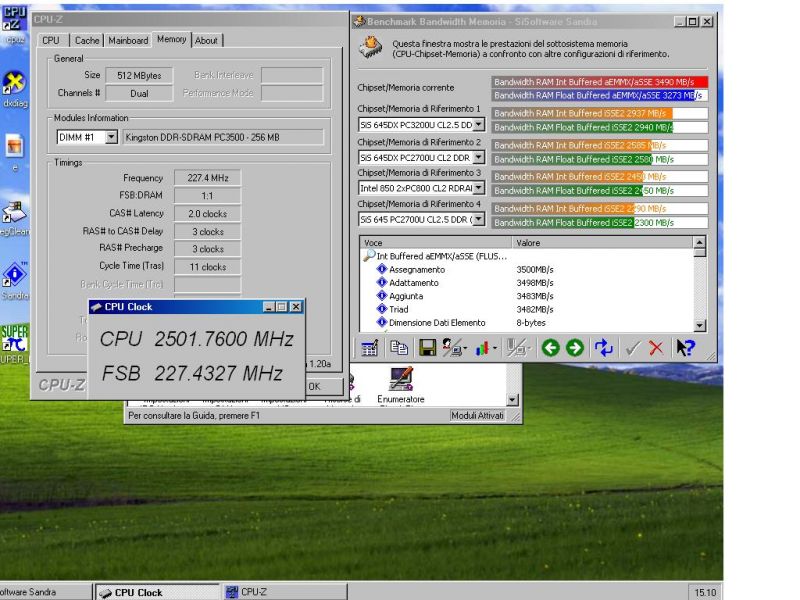Image resolution: width=800 pixels, height=600 pixels.
Task: Select the Assegnamento row in results
Action: (x=527, y=269)
